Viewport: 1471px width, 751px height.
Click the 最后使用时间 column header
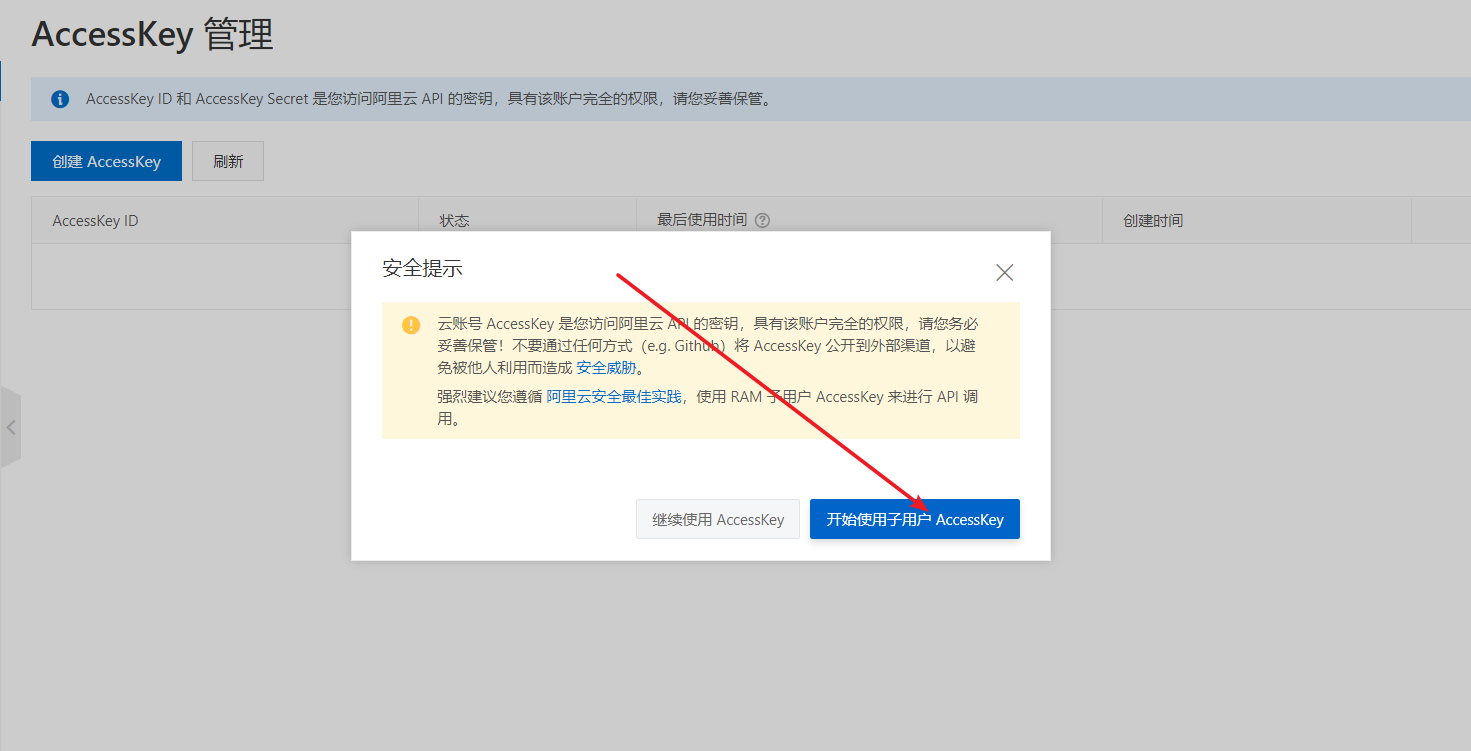tap(700, 220)
